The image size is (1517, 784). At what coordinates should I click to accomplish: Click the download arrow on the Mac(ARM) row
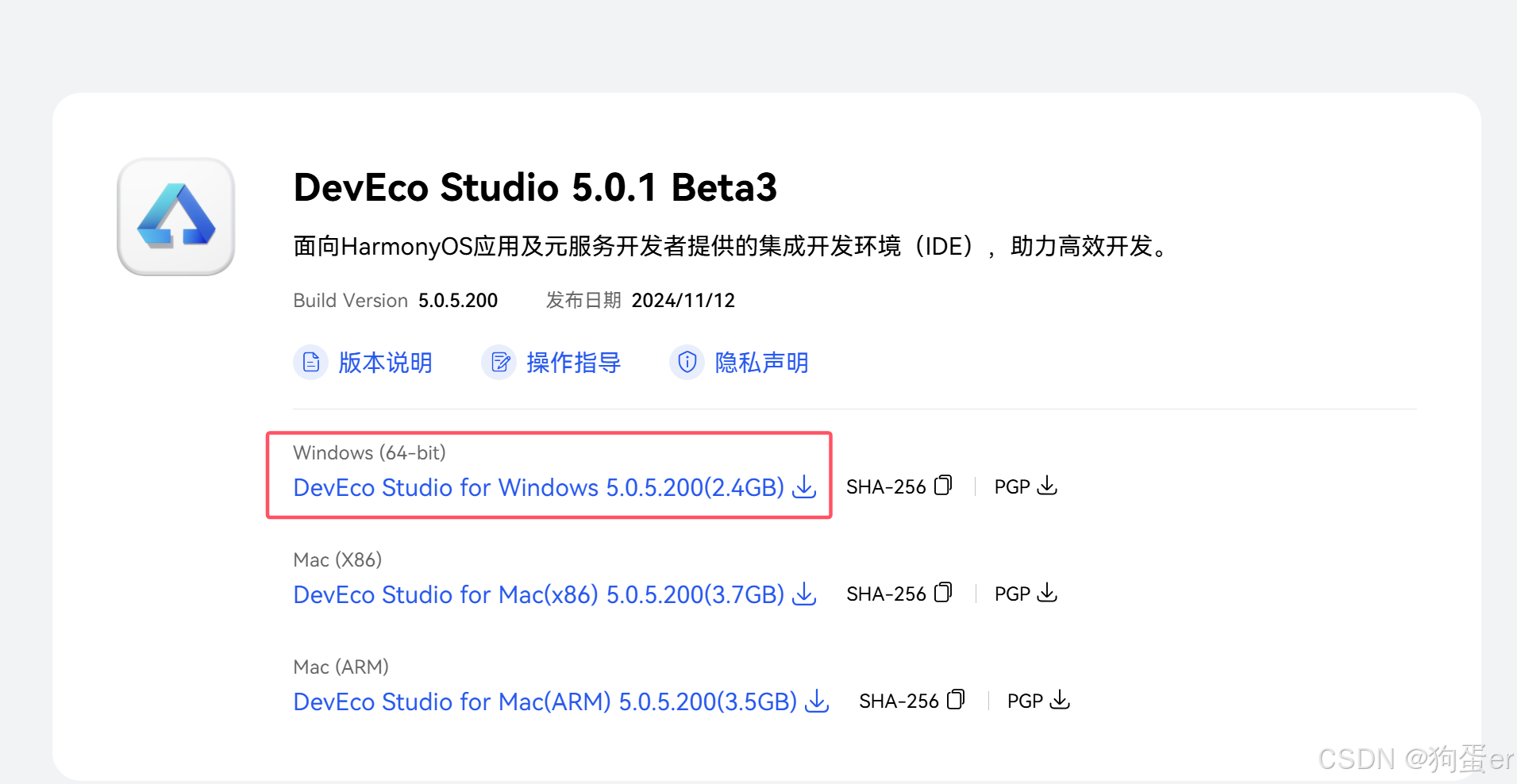[x=817, y=701]
